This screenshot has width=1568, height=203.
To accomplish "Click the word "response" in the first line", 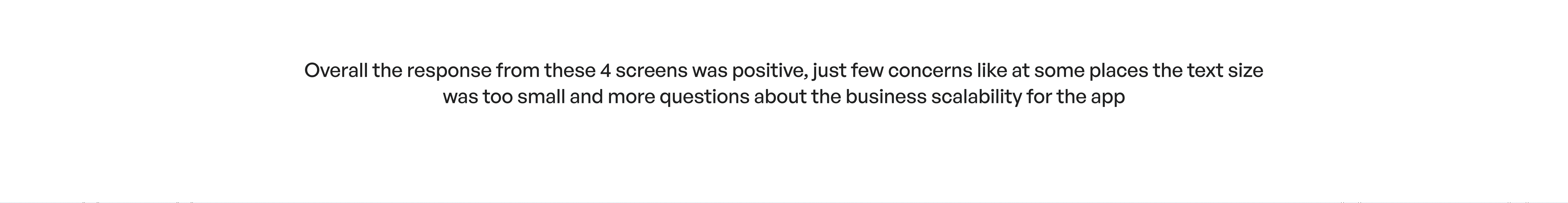I will tap(449, 73).
